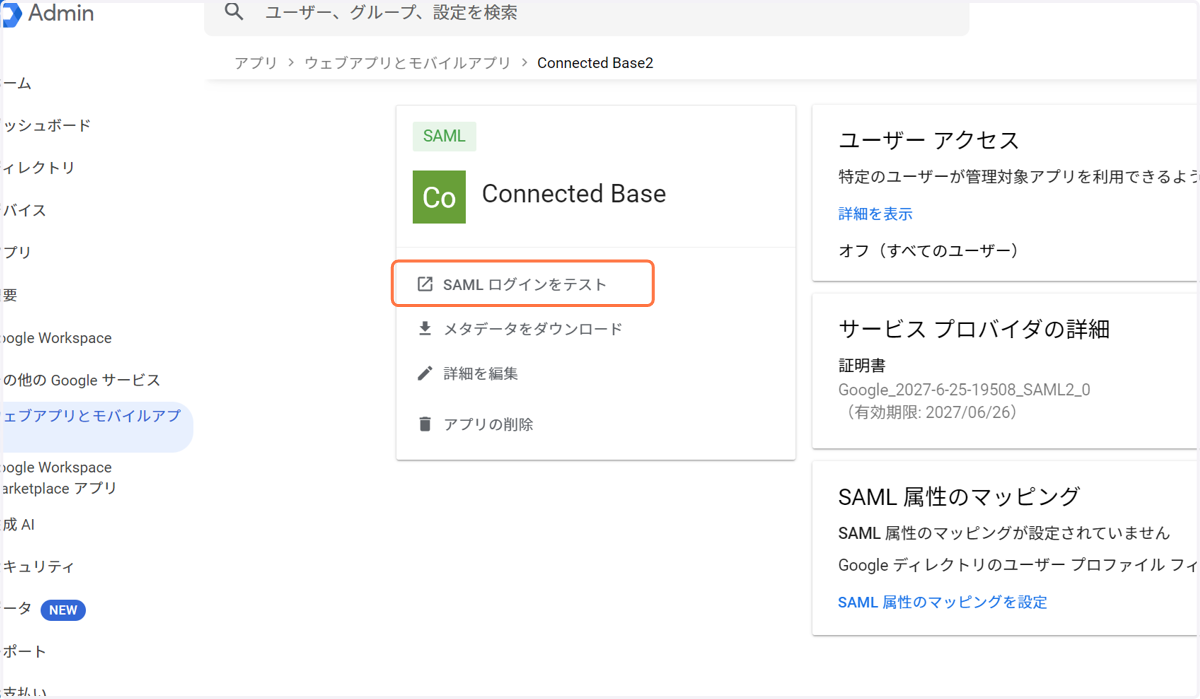Click the search magnifier icon
This screenshot has height=699, width=1200.
coord(234,12)
